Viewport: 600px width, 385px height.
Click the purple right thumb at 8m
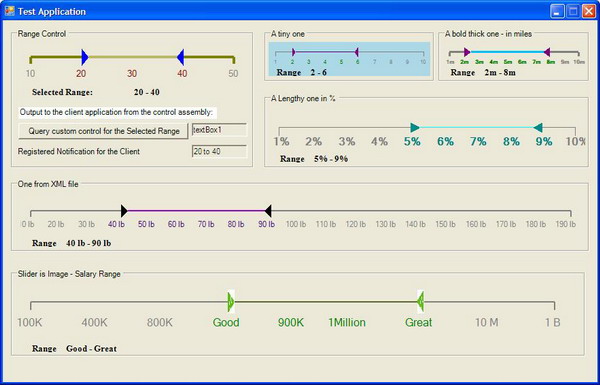tap(547, 52)
